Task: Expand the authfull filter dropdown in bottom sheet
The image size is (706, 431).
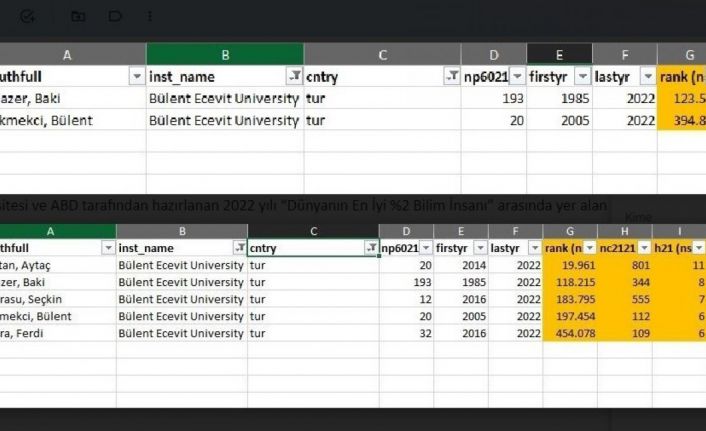Action: click(108, 247)
